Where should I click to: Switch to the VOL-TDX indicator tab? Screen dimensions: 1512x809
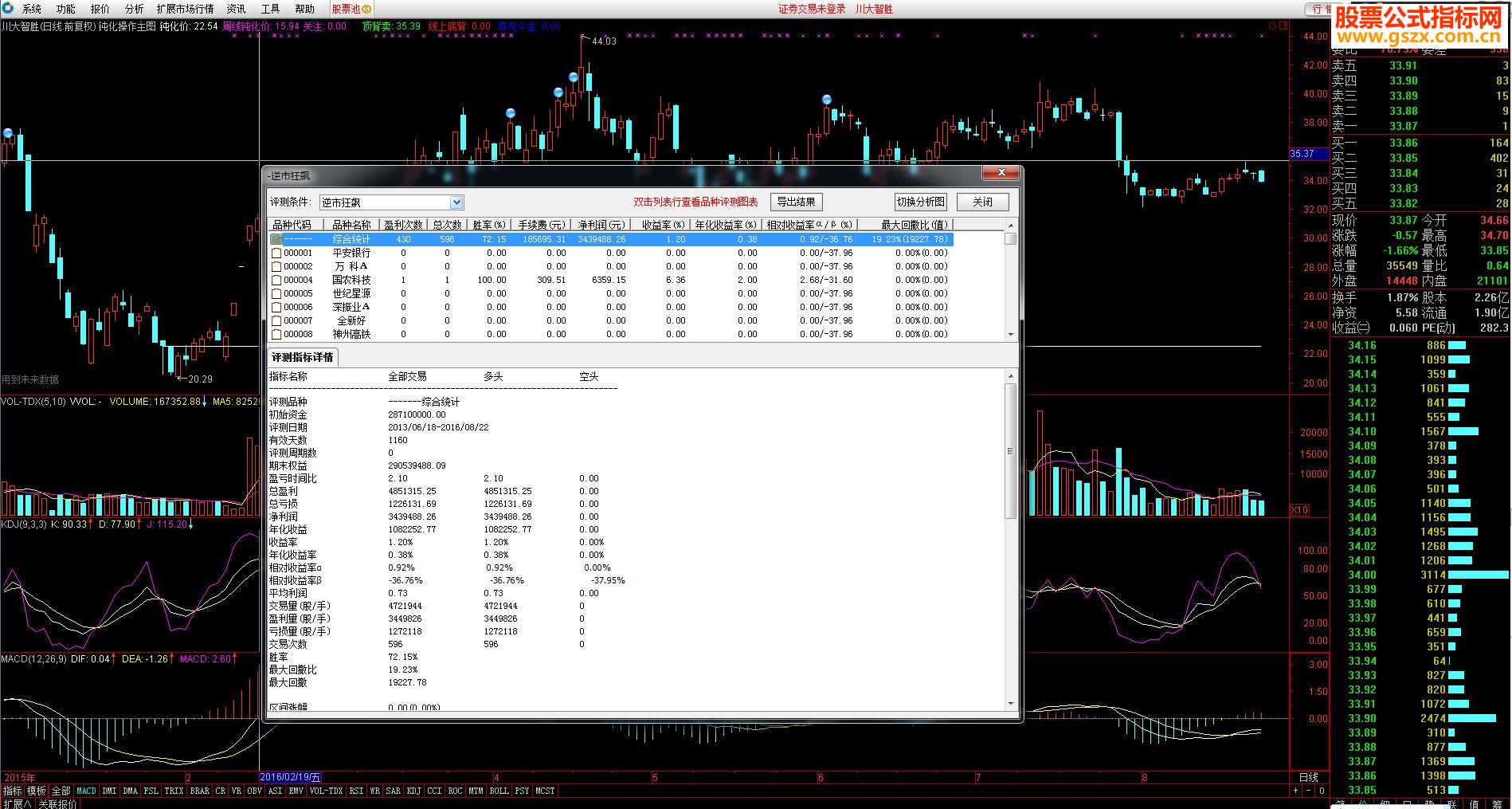[326, 791]
